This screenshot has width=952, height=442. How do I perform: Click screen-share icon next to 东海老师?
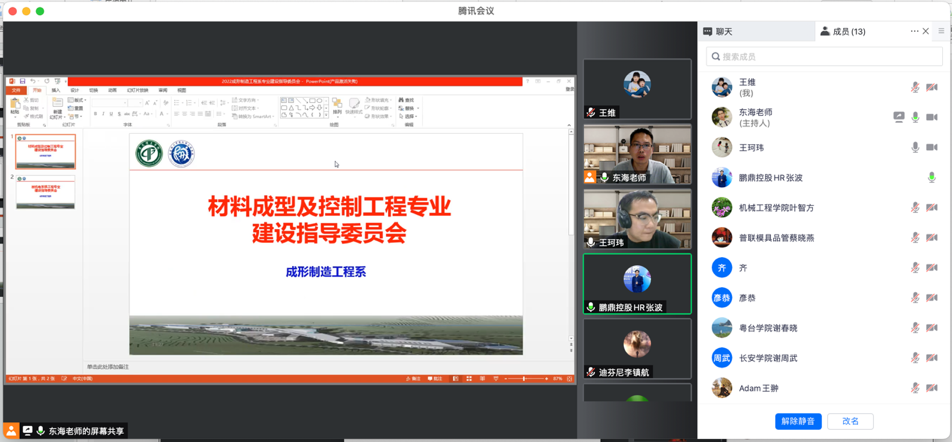pos(898,118)
